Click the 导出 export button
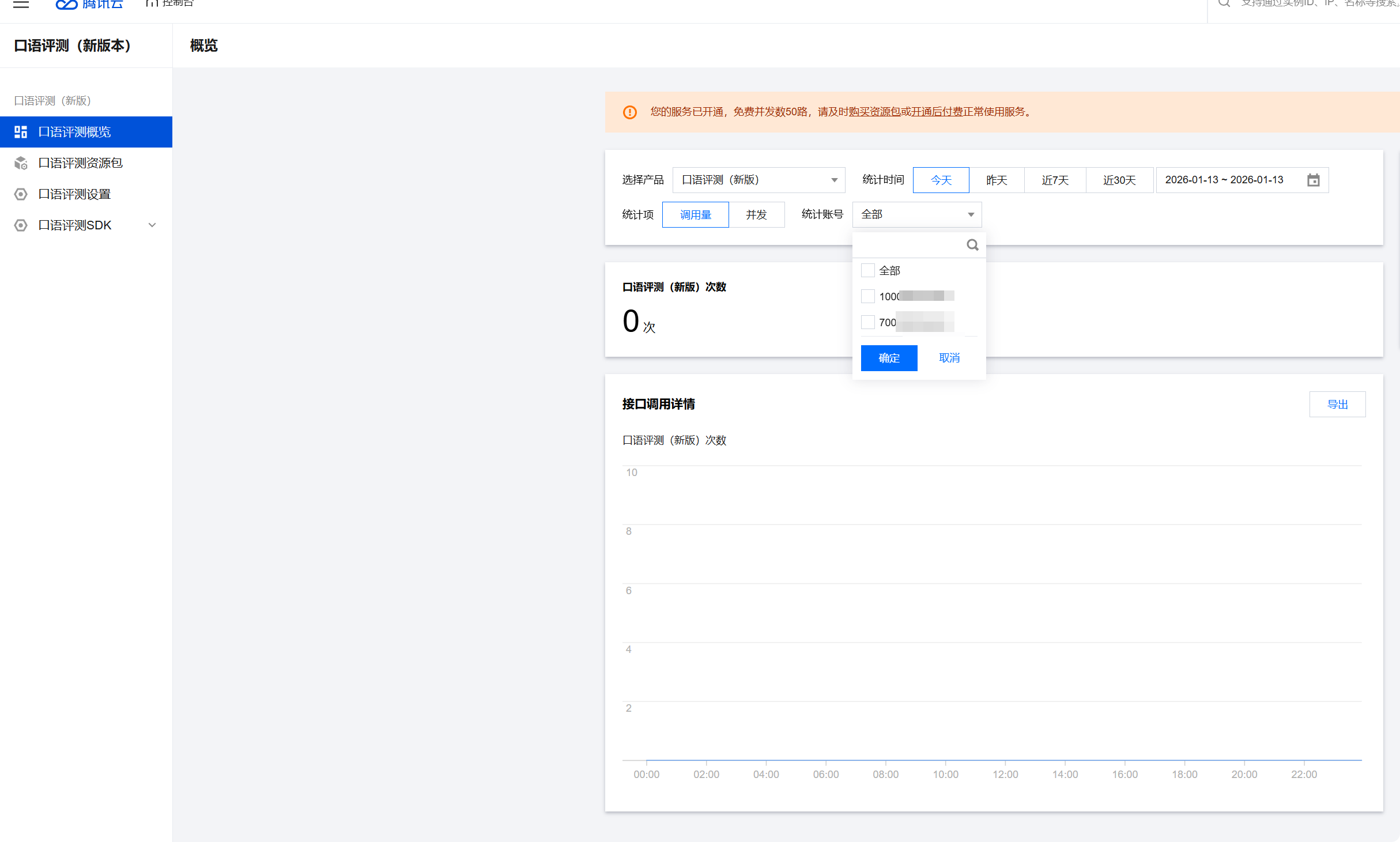1400x842 pixels. coord(1337,405)
